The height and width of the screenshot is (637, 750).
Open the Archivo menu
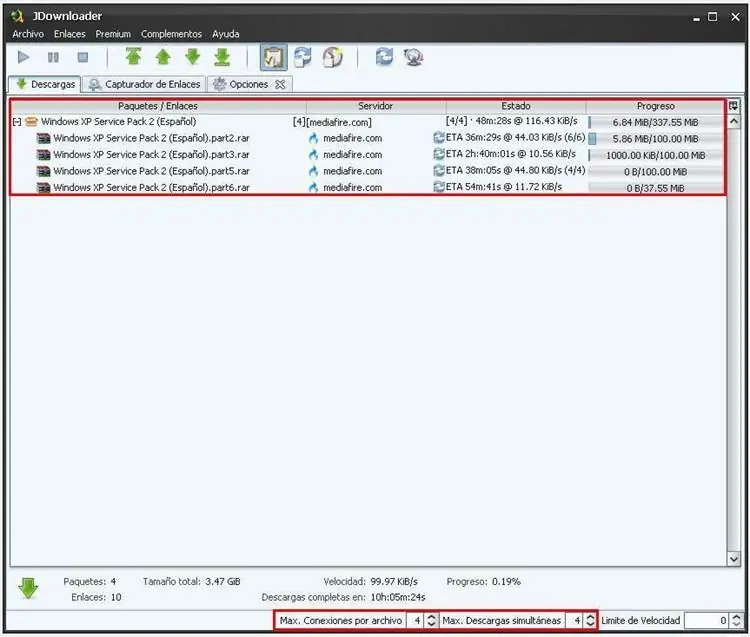point(28,34)
